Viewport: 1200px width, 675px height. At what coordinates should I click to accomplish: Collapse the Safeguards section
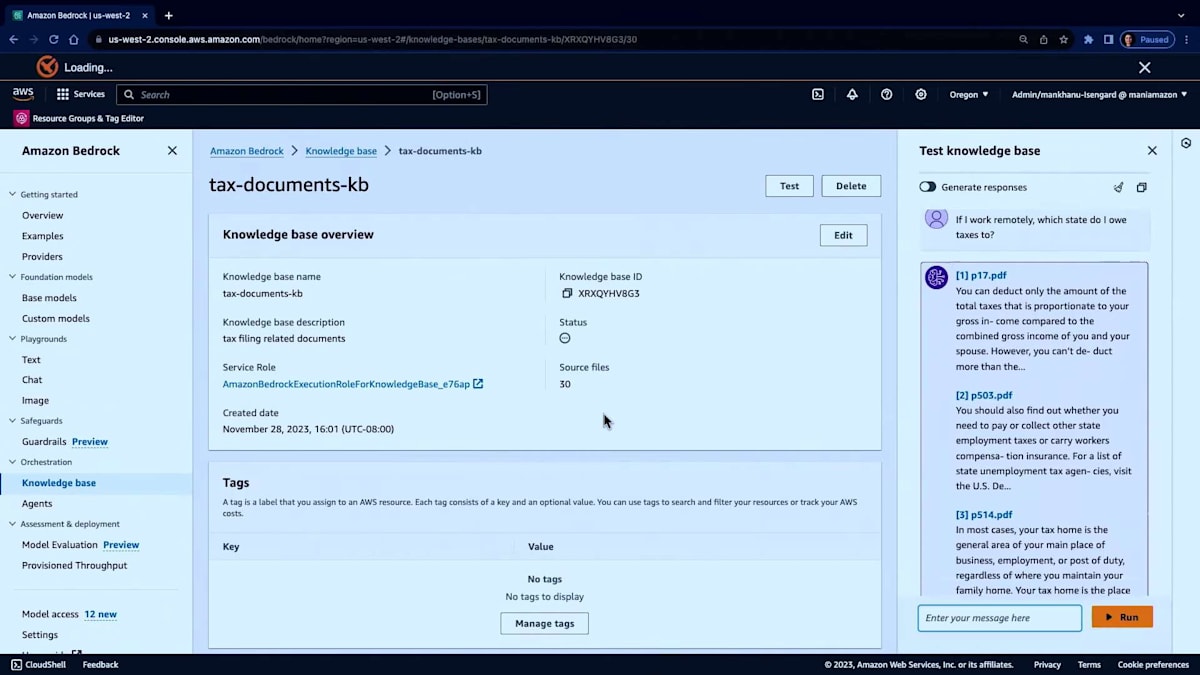(13, 421)
